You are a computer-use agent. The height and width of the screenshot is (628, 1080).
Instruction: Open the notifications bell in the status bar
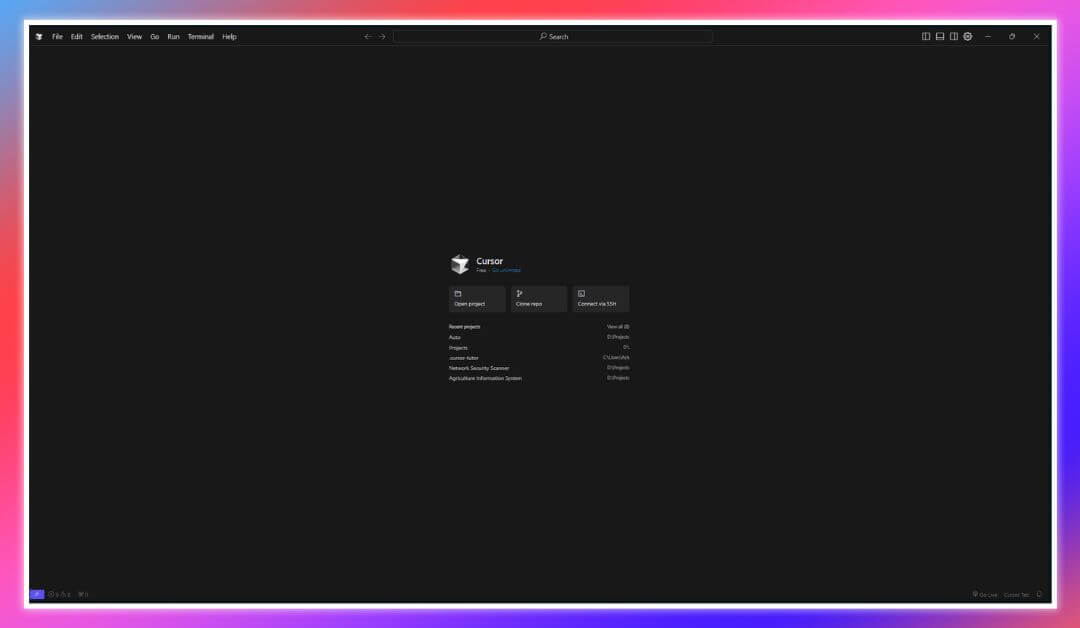(x=1039, y=594)
